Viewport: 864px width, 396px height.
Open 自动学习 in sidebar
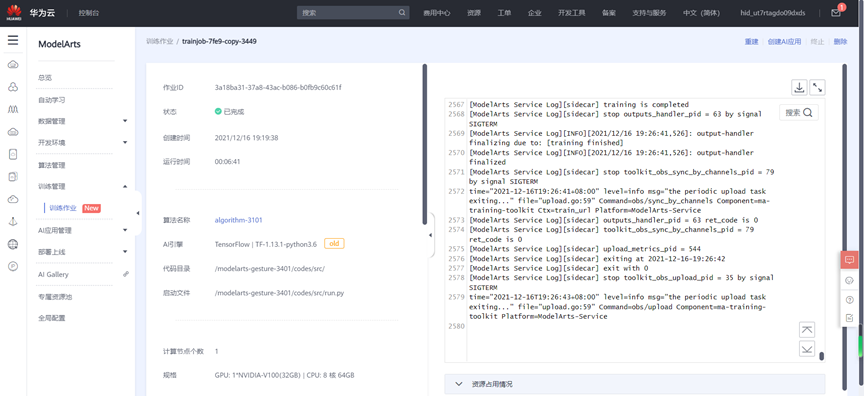(x=52, y=100)
